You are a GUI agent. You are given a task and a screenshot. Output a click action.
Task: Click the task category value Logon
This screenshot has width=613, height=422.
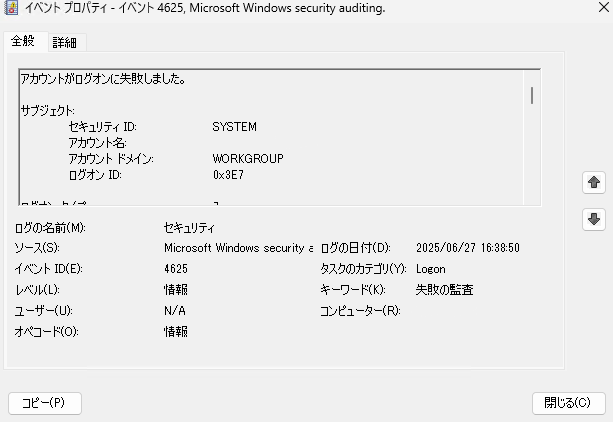[x=430, y=269]
